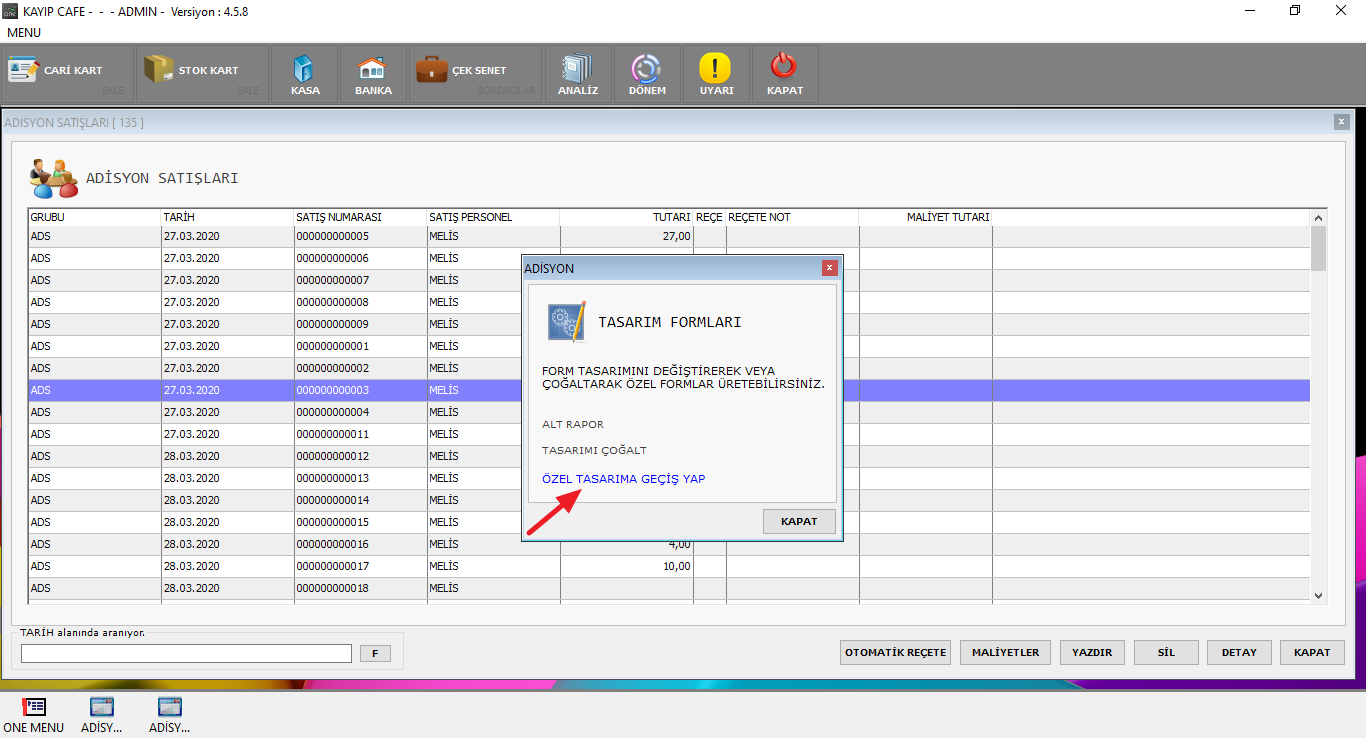Click the Otomatik Reçete button
This screenshot has height=738, width=1366.
point(895,652)
